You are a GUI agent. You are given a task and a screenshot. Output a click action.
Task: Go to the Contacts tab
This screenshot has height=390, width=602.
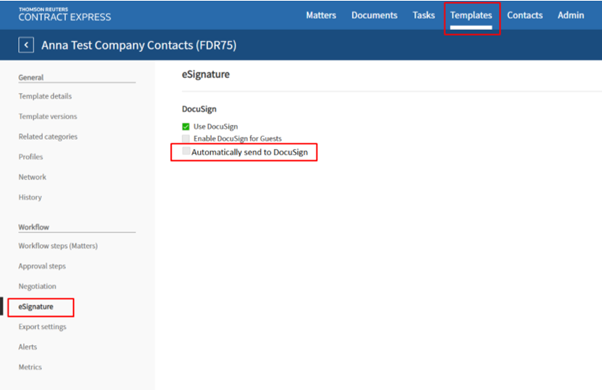click(x=525, y=15)
